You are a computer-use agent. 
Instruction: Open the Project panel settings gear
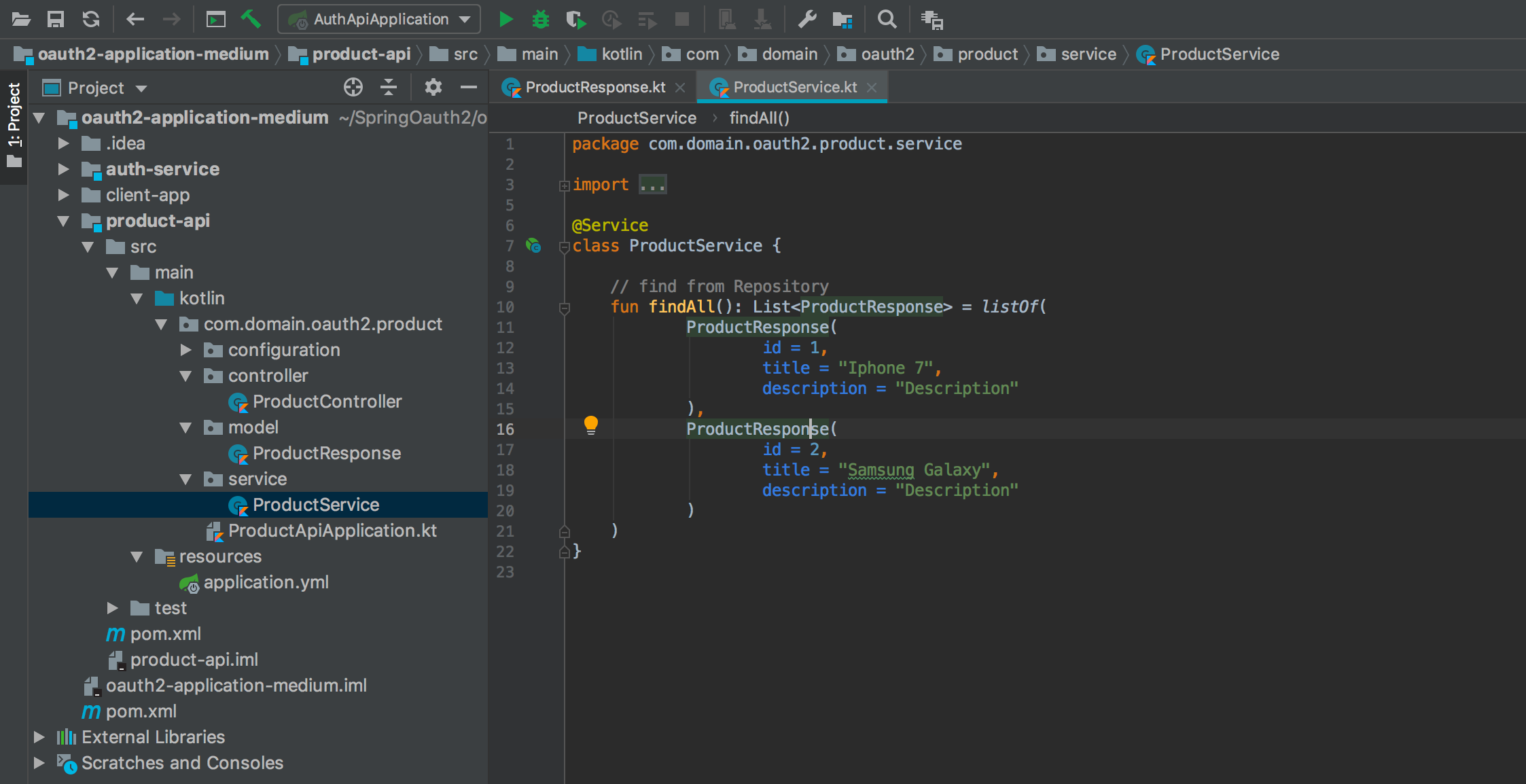(x=433, y=87)
